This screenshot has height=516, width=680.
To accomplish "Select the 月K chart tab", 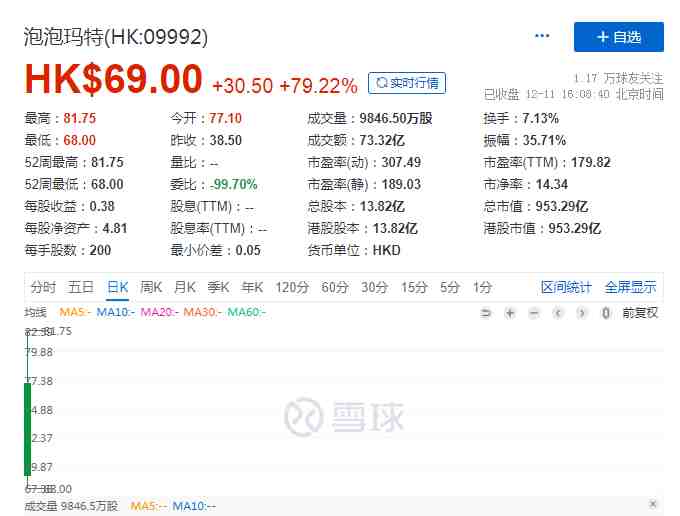I will (x=185, y=287).
